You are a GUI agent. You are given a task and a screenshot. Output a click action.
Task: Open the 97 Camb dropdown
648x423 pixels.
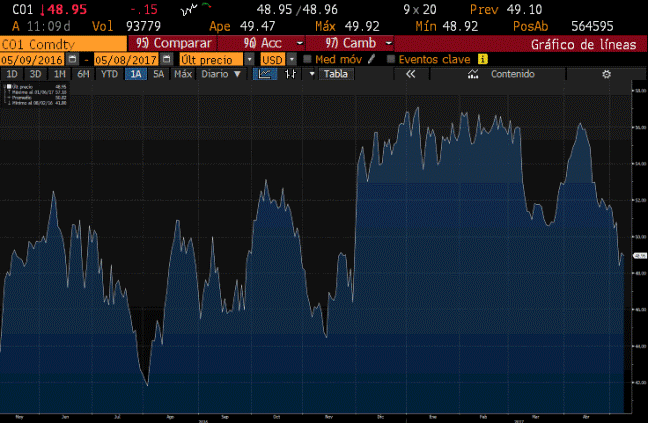(388, 43)
